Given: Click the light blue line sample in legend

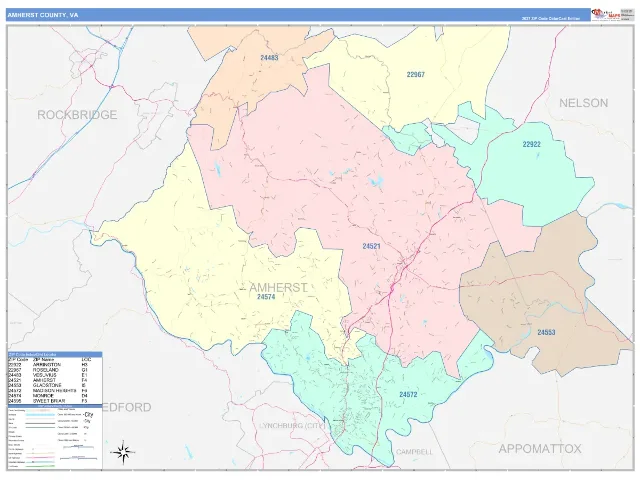Looking at the screenshot, I should tap(40, 415).
